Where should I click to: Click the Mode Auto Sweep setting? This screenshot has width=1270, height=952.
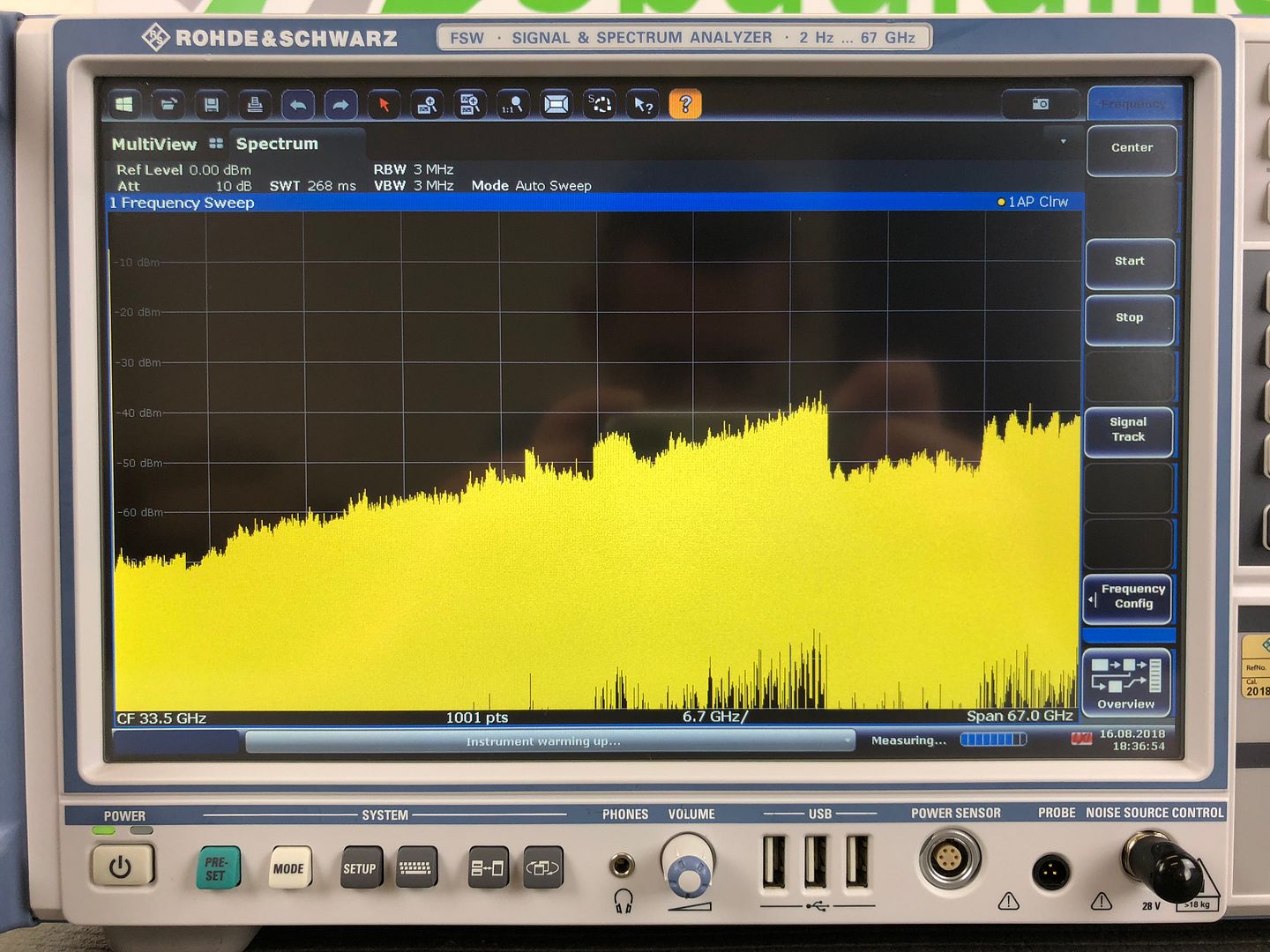531,186
